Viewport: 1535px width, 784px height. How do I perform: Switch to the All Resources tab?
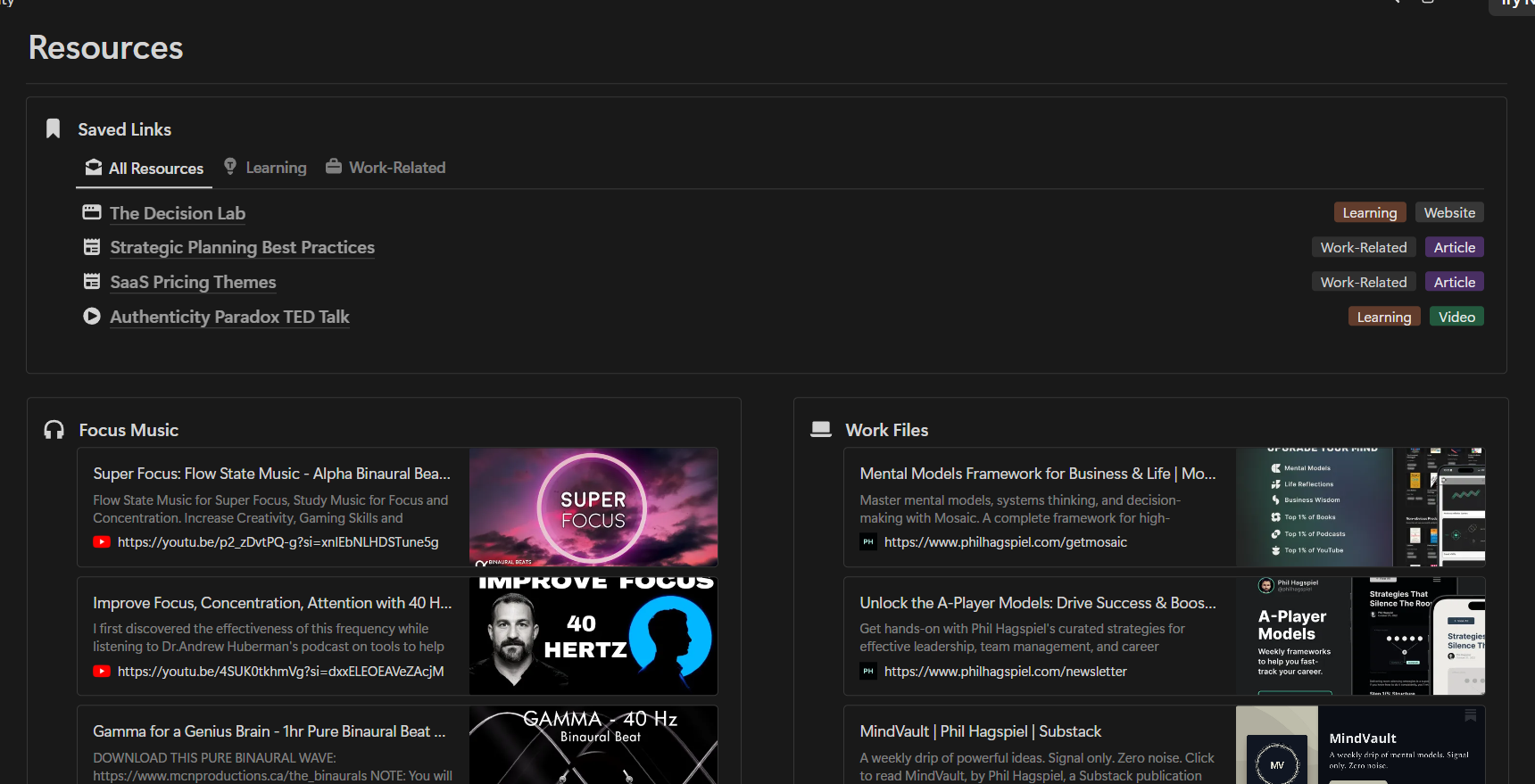(145, 168)
